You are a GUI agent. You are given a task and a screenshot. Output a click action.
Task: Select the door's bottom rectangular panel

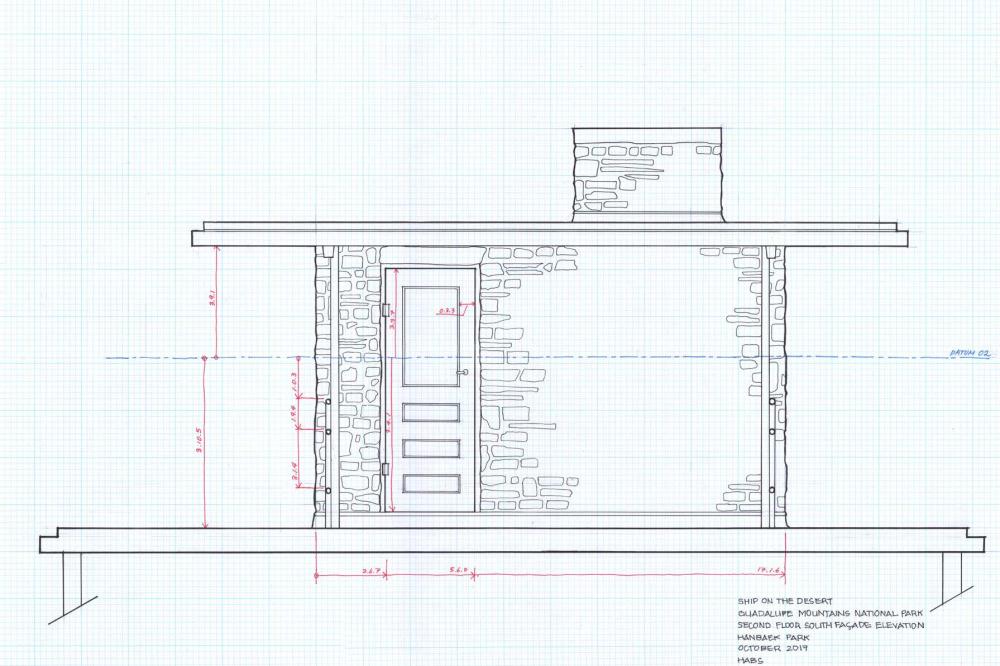(x=430, y=483)
